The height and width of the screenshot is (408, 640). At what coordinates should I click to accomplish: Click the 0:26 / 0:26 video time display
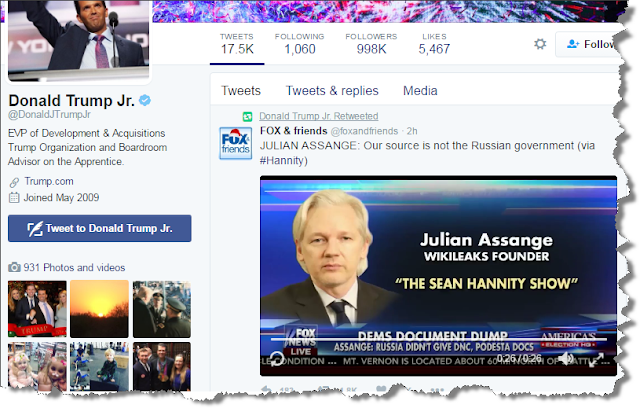tap(519, 358)
